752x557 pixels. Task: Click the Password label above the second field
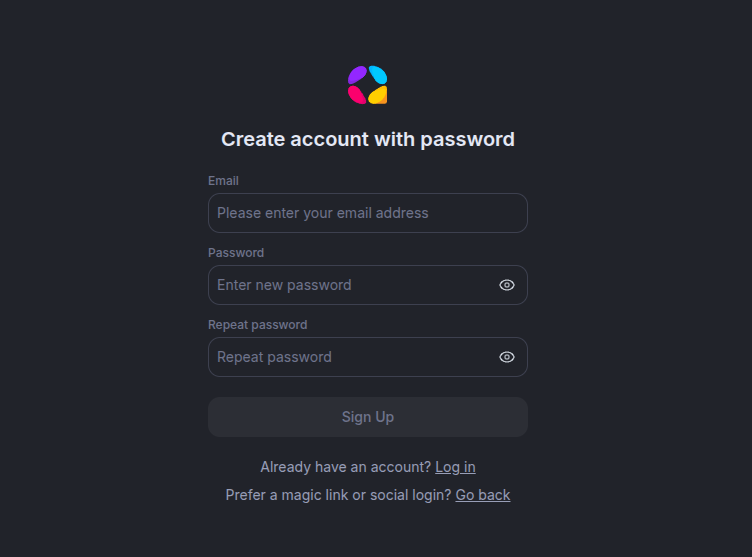[236, 253]
